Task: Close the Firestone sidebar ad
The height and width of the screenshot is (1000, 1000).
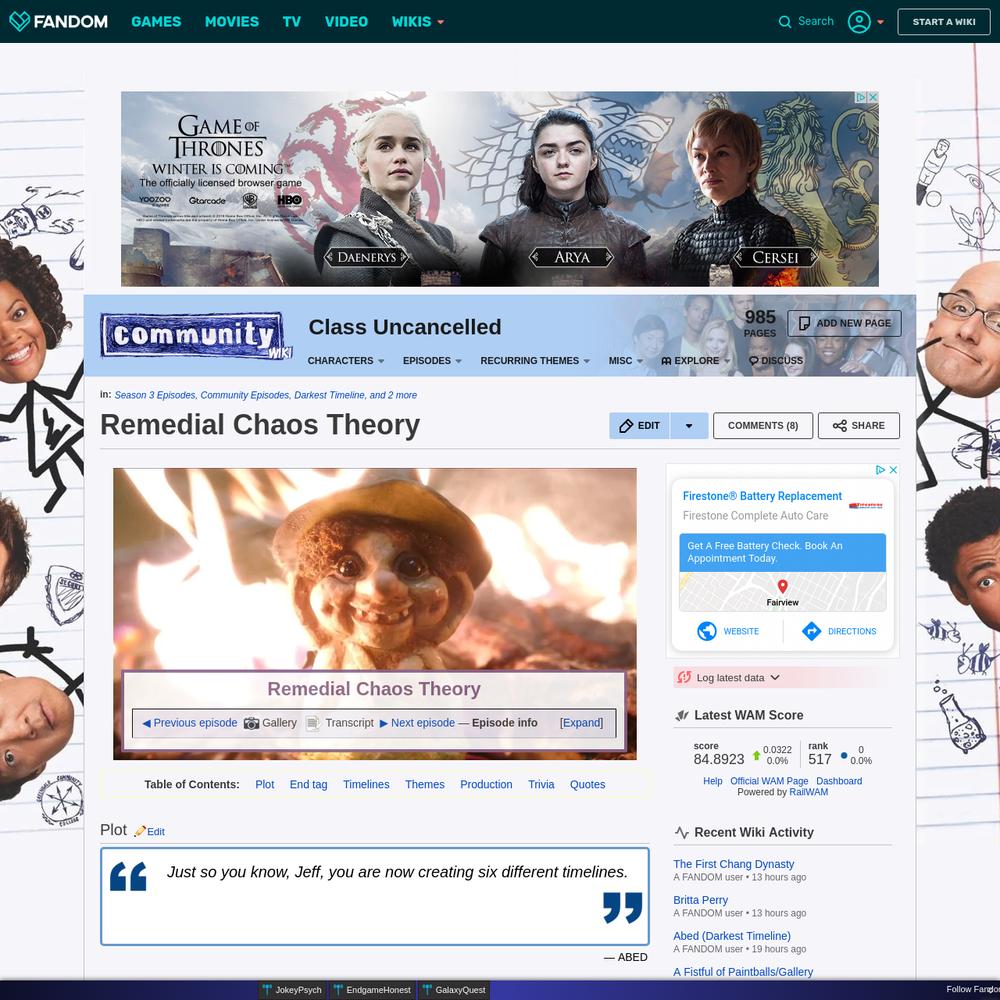Action: pyautogui.click(x=893, y=469)
